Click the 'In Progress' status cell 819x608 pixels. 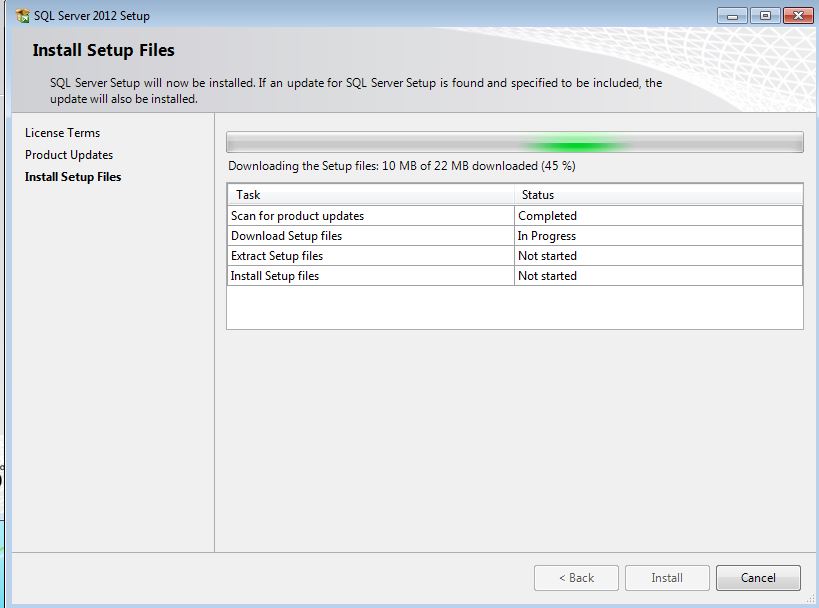pyautogui.click(x=659, y=236)
